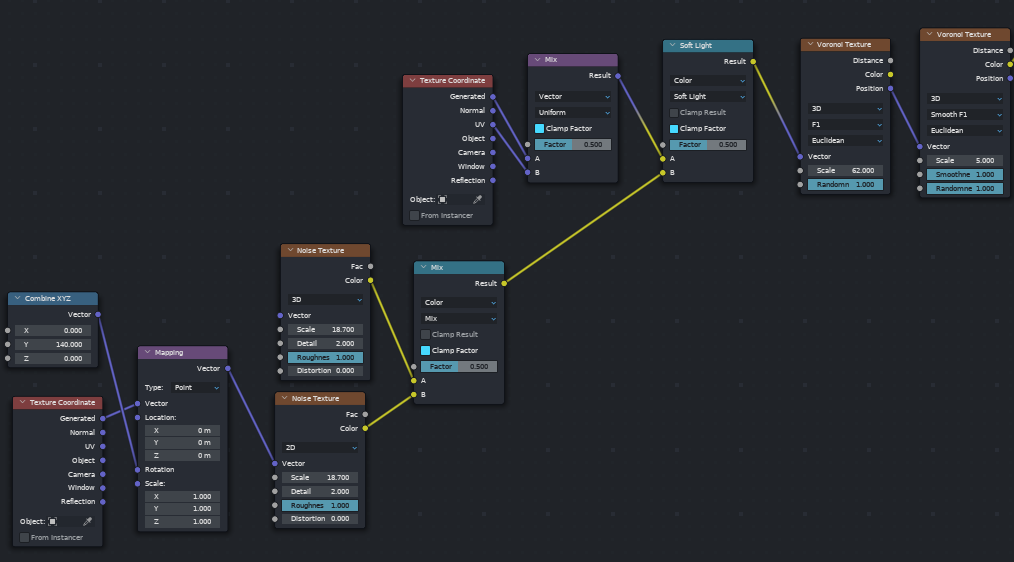Screen dimensions: 1014x562
Task: Open Uniform factor mode dropdown
Action: [x=573, y=113]
